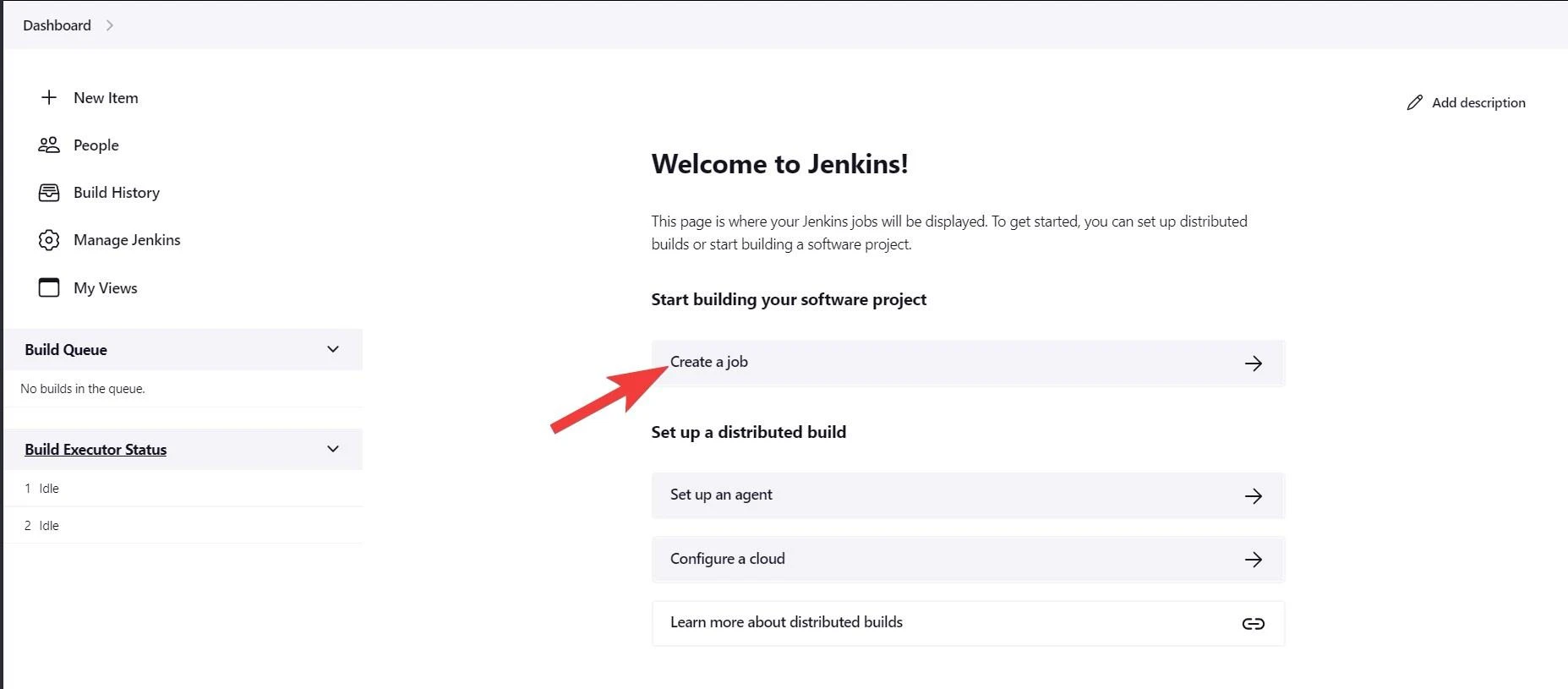Viewport: 1568px width, 689px height.
Task: Select the Build History icon
Action: 49,192
